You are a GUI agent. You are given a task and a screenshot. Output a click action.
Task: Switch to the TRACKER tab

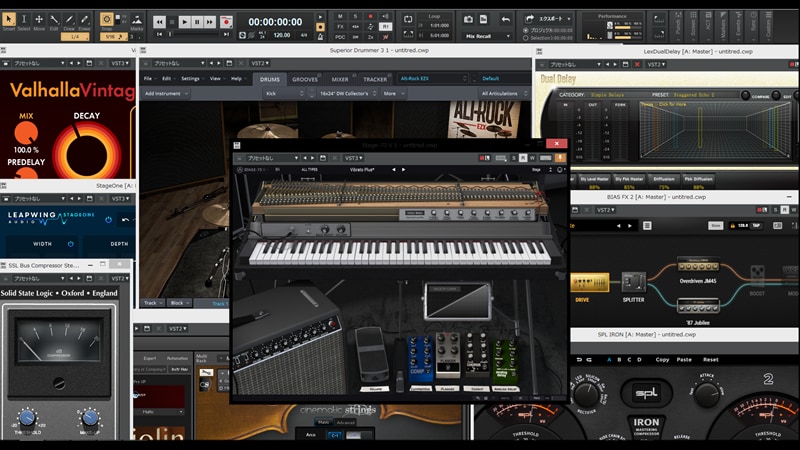[375, 79]
